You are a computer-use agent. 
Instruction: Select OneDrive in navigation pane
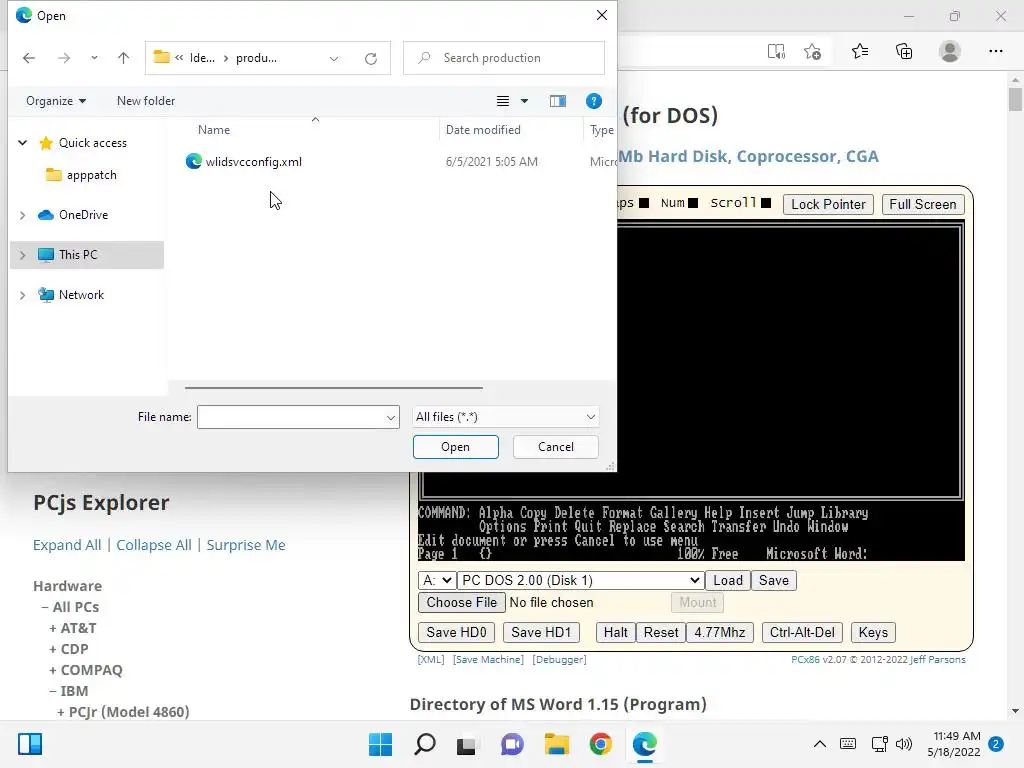[83, 215]
